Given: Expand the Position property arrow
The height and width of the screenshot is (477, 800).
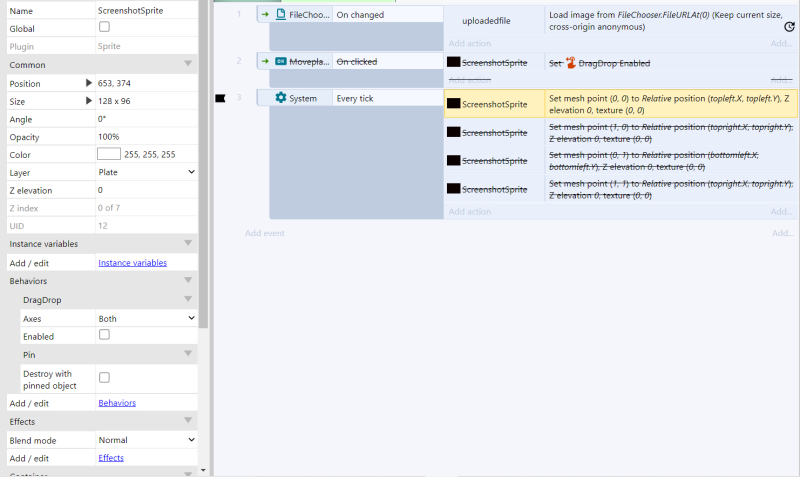Looking at the screenshot, I should (88, 83).
